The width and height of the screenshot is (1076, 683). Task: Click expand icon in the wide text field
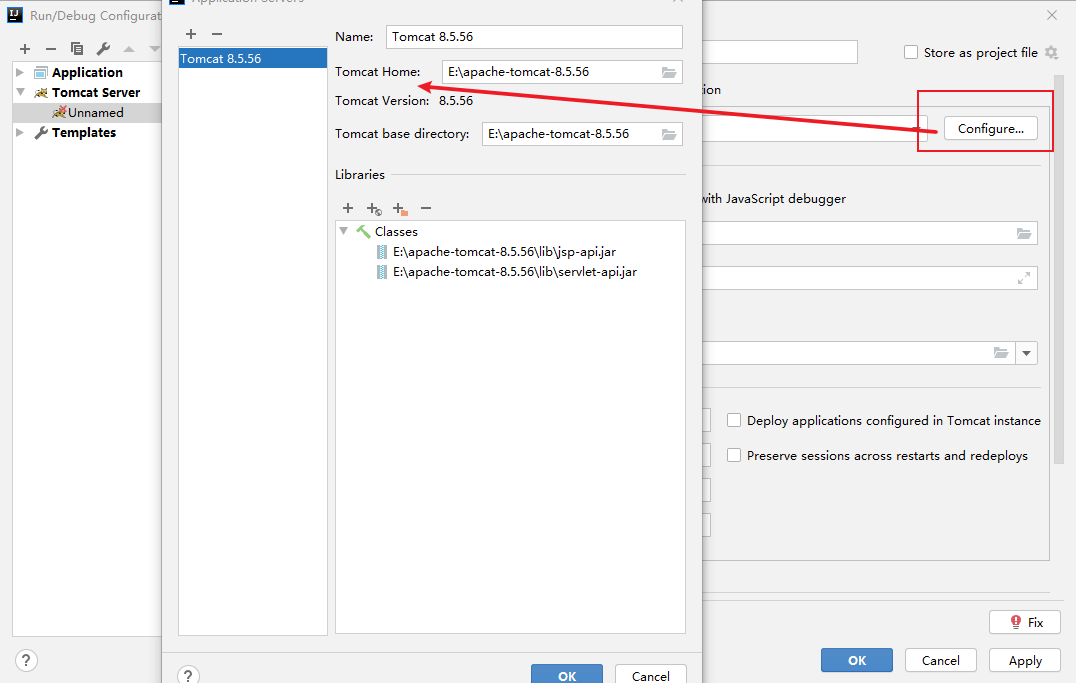click(1024, 278)
